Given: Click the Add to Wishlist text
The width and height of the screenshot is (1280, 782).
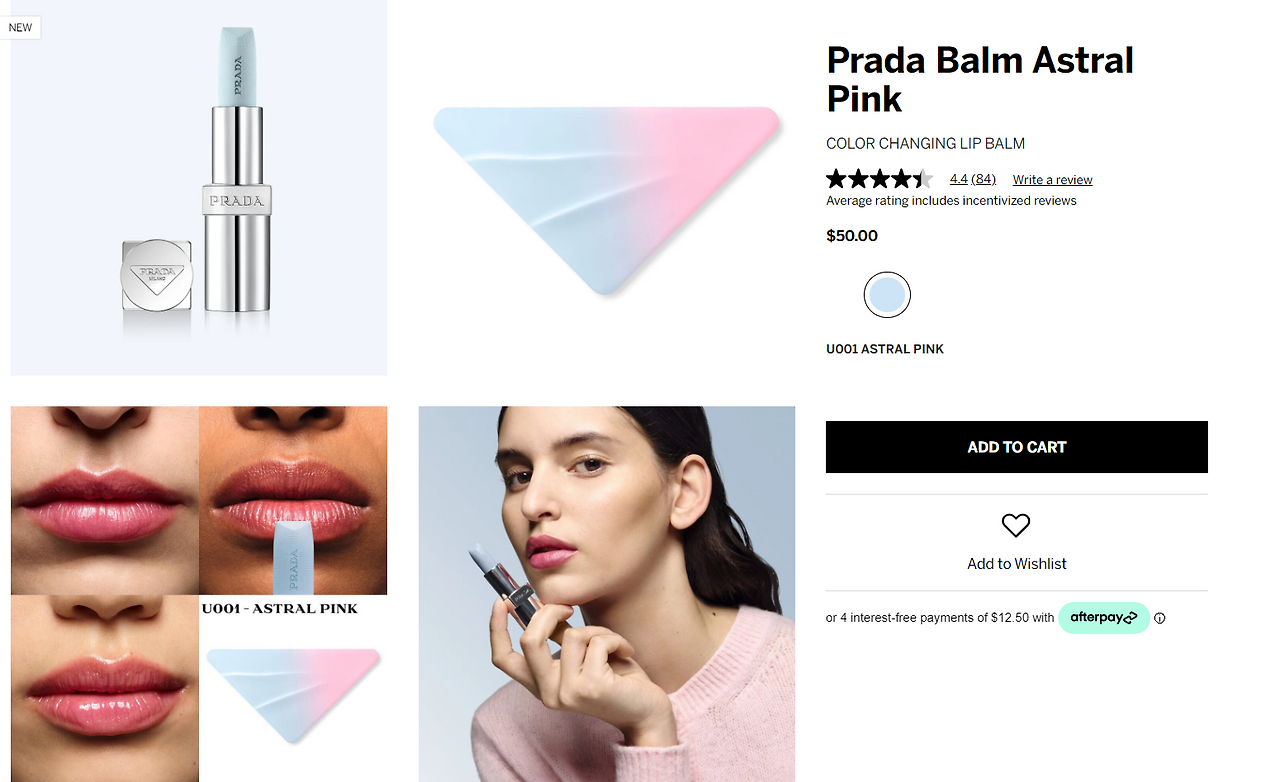Looking at the screenshot, I should pos(1017,564).
